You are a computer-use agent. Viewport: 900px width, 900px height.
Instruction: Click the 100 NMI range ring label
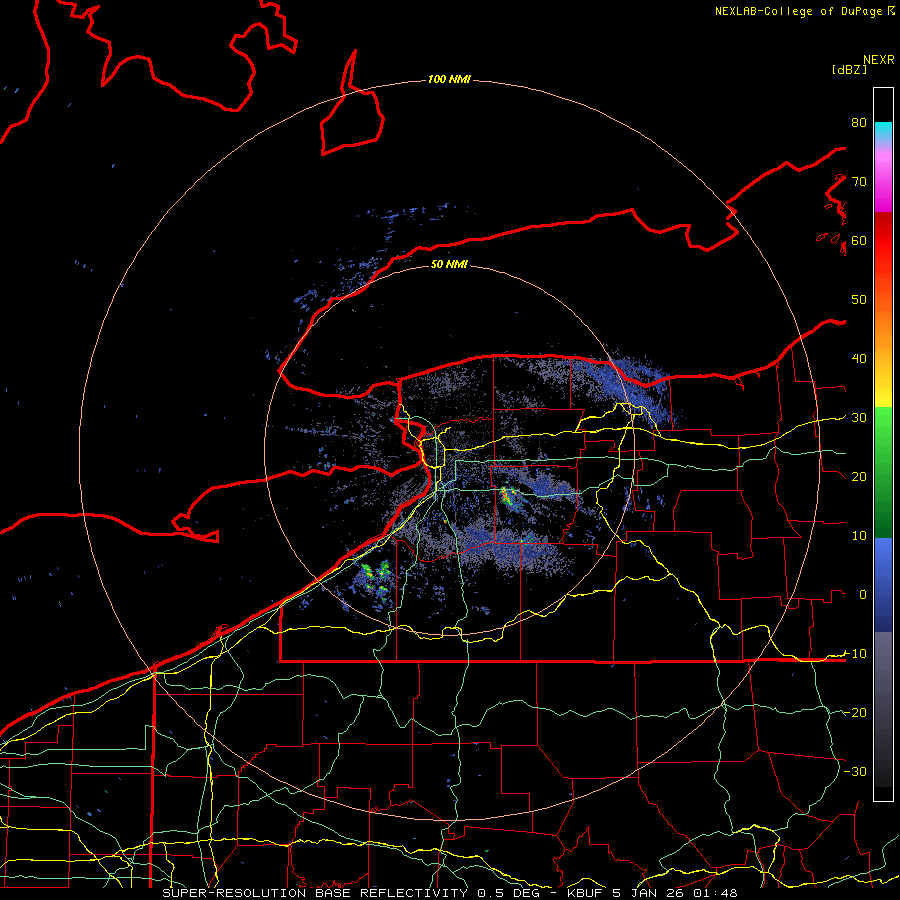click(449, 79)
